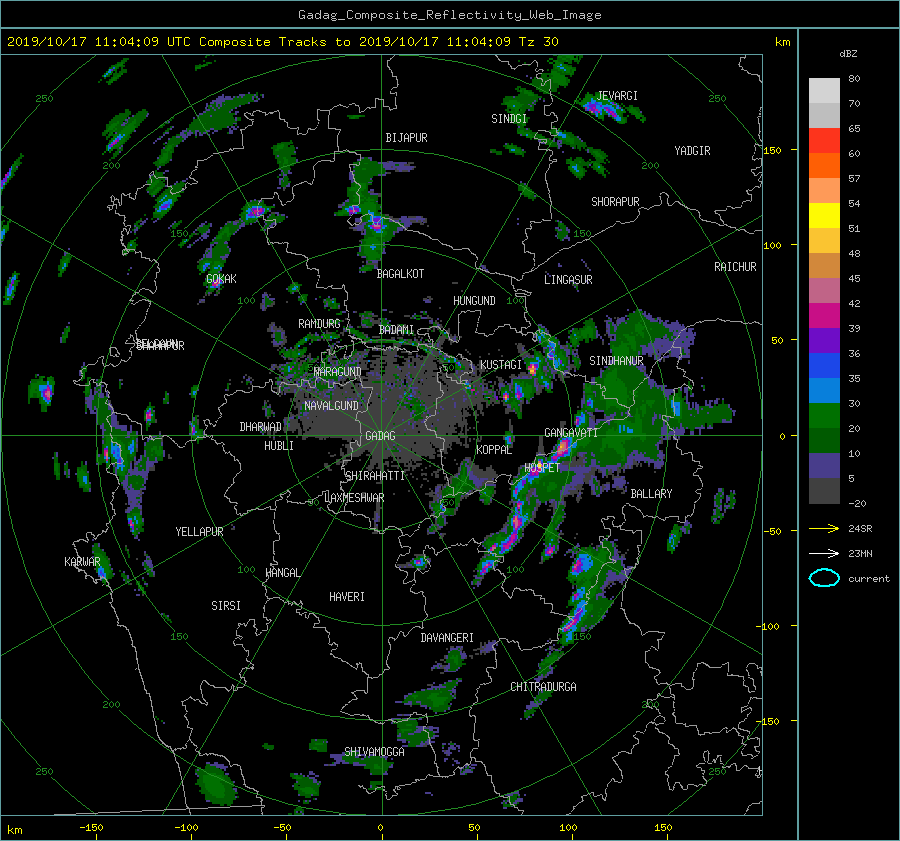Click the HOSPET town label
Screen dimensions: 900x841
click(542, 468)
